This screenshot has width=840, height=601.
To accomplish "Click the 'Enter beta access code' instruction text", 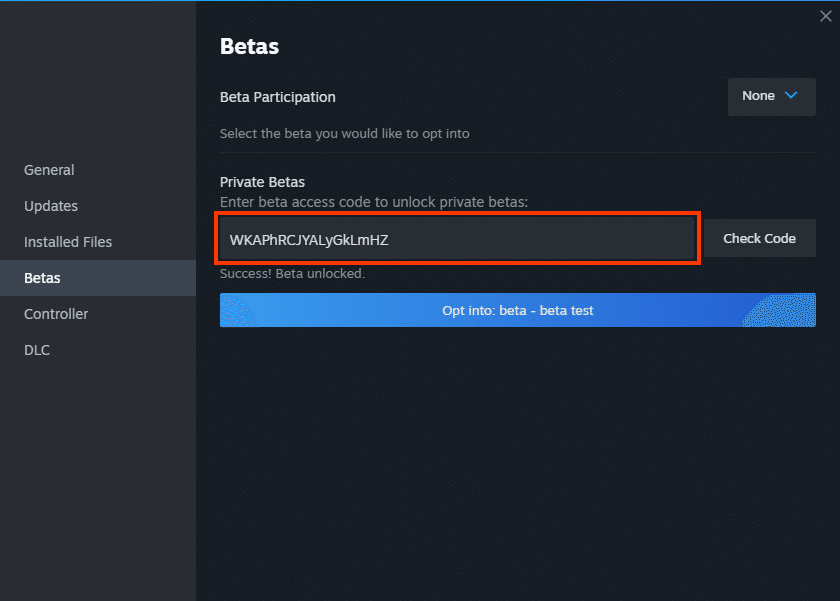I will pos(374,202).
